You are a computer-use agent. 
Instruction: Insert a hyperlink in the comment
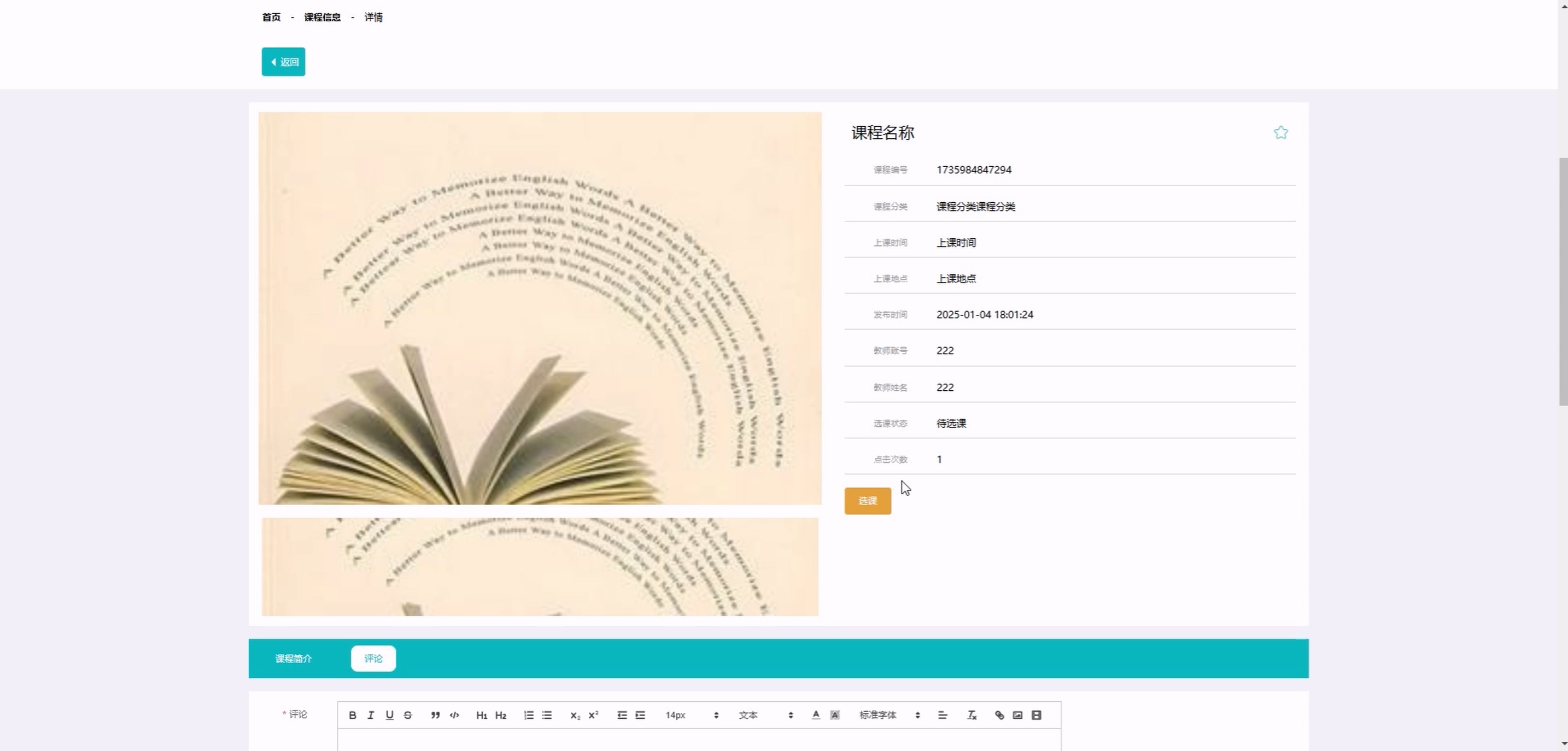(999, 715)
